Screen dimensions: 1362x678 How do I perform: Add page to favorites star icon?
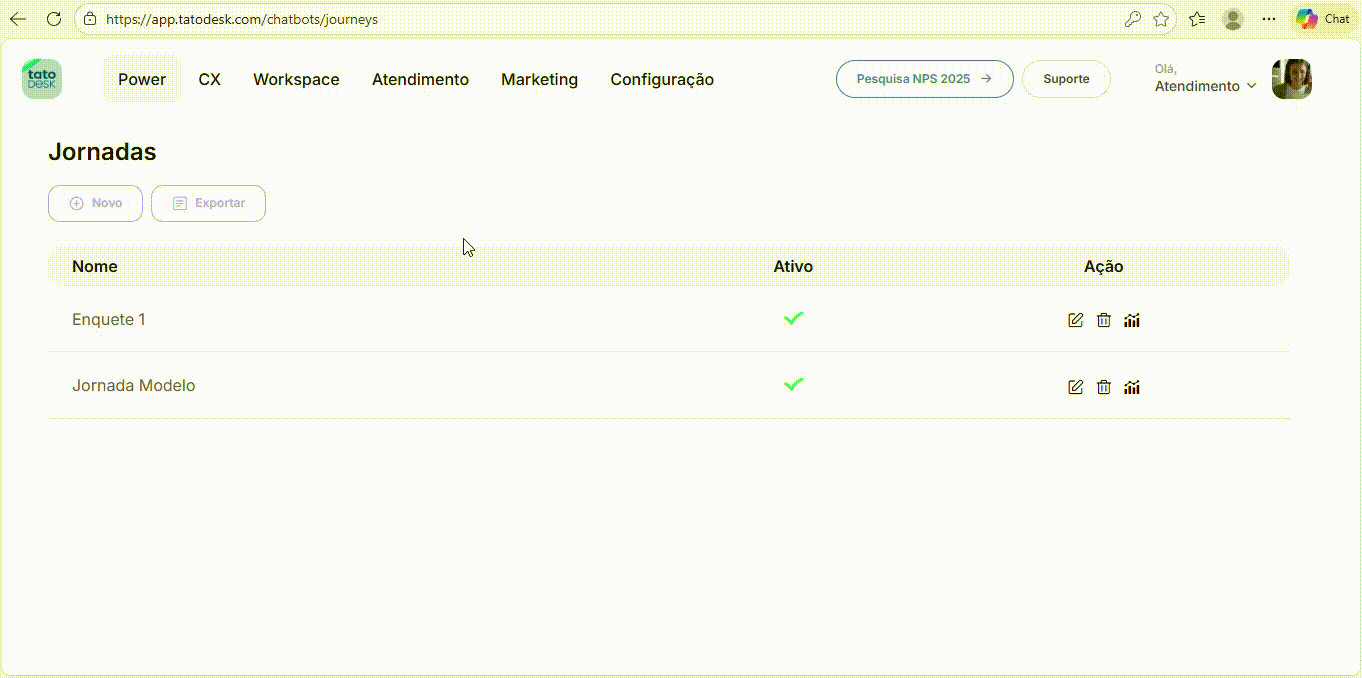(x=1161, y=19)
